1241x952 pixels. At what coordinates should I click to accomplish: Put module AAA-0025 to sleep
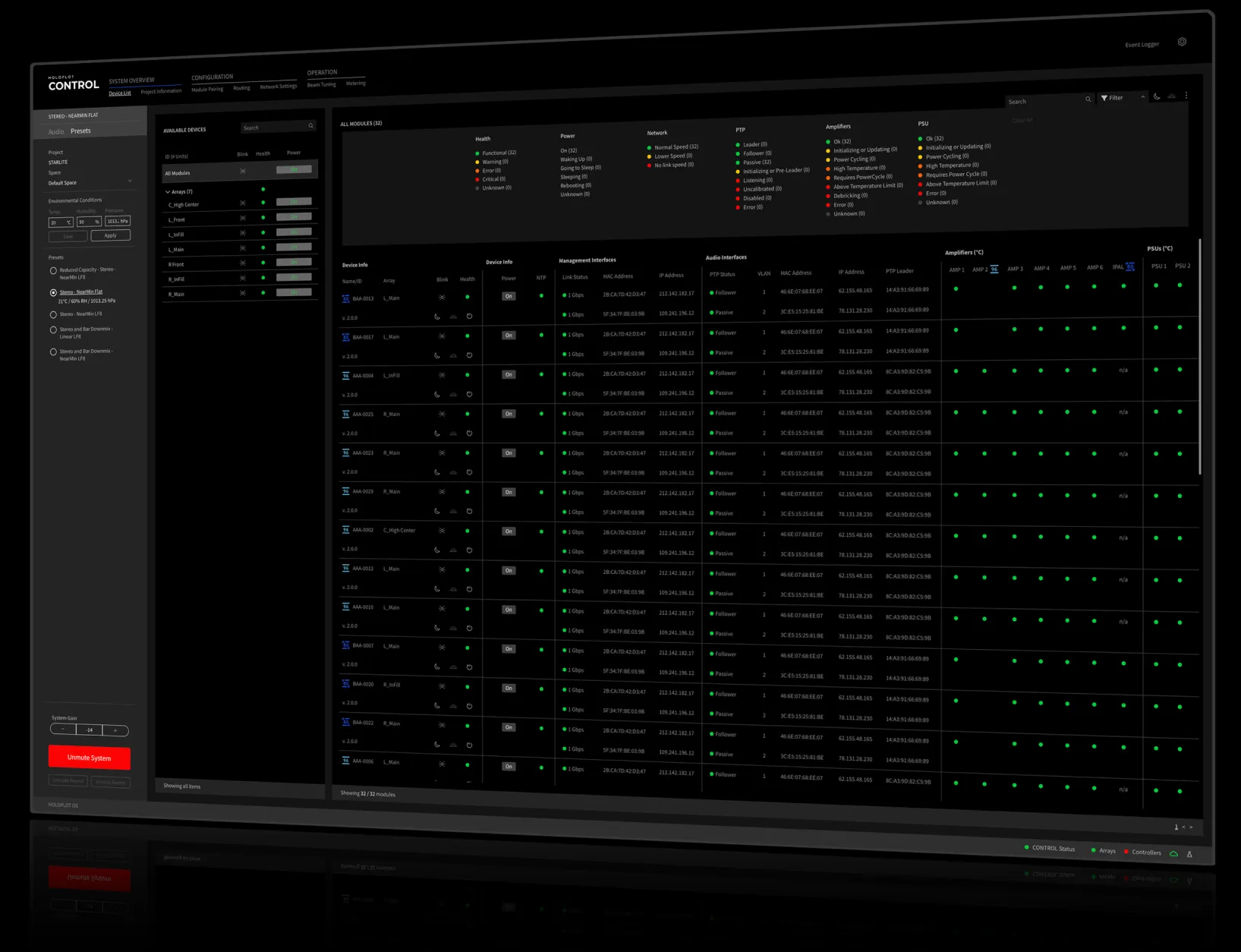coord(437,433)
